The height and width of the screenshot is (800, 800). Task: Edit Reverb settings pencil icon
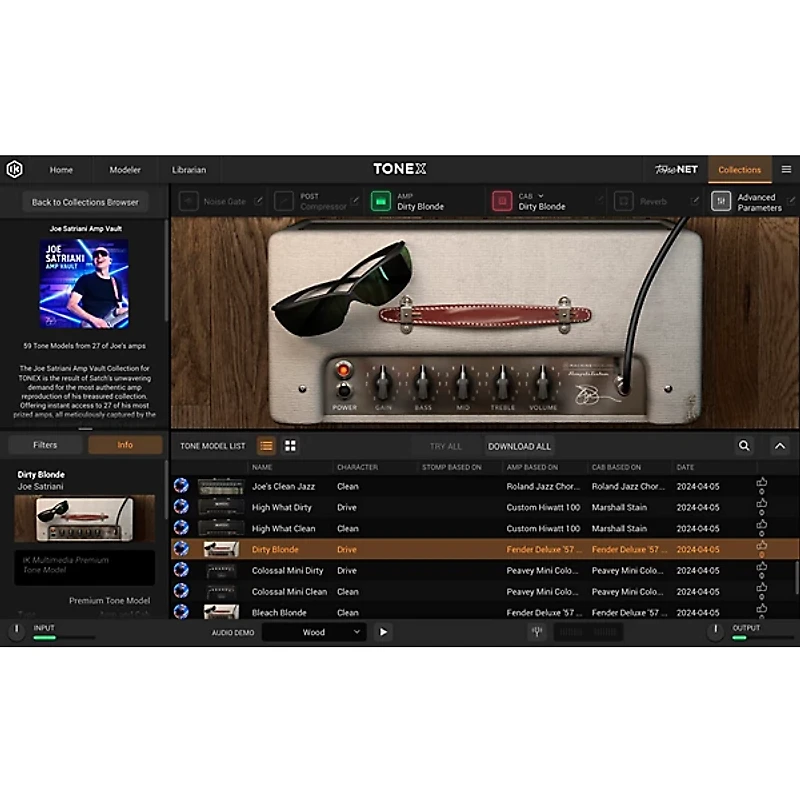point(694,201)
